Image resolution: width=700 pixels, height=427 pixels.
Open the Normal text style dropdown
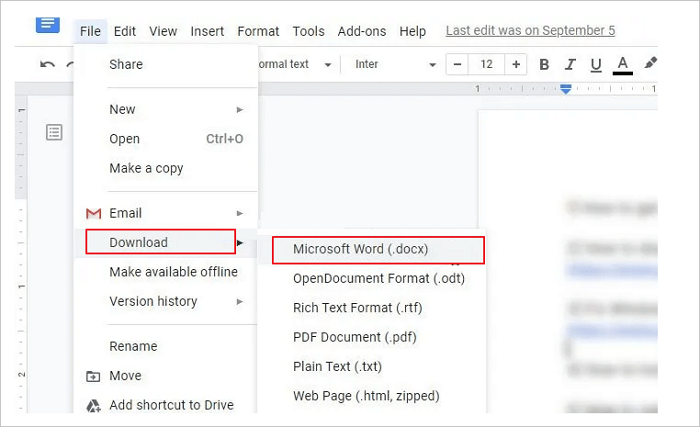[x=294, y=65]
